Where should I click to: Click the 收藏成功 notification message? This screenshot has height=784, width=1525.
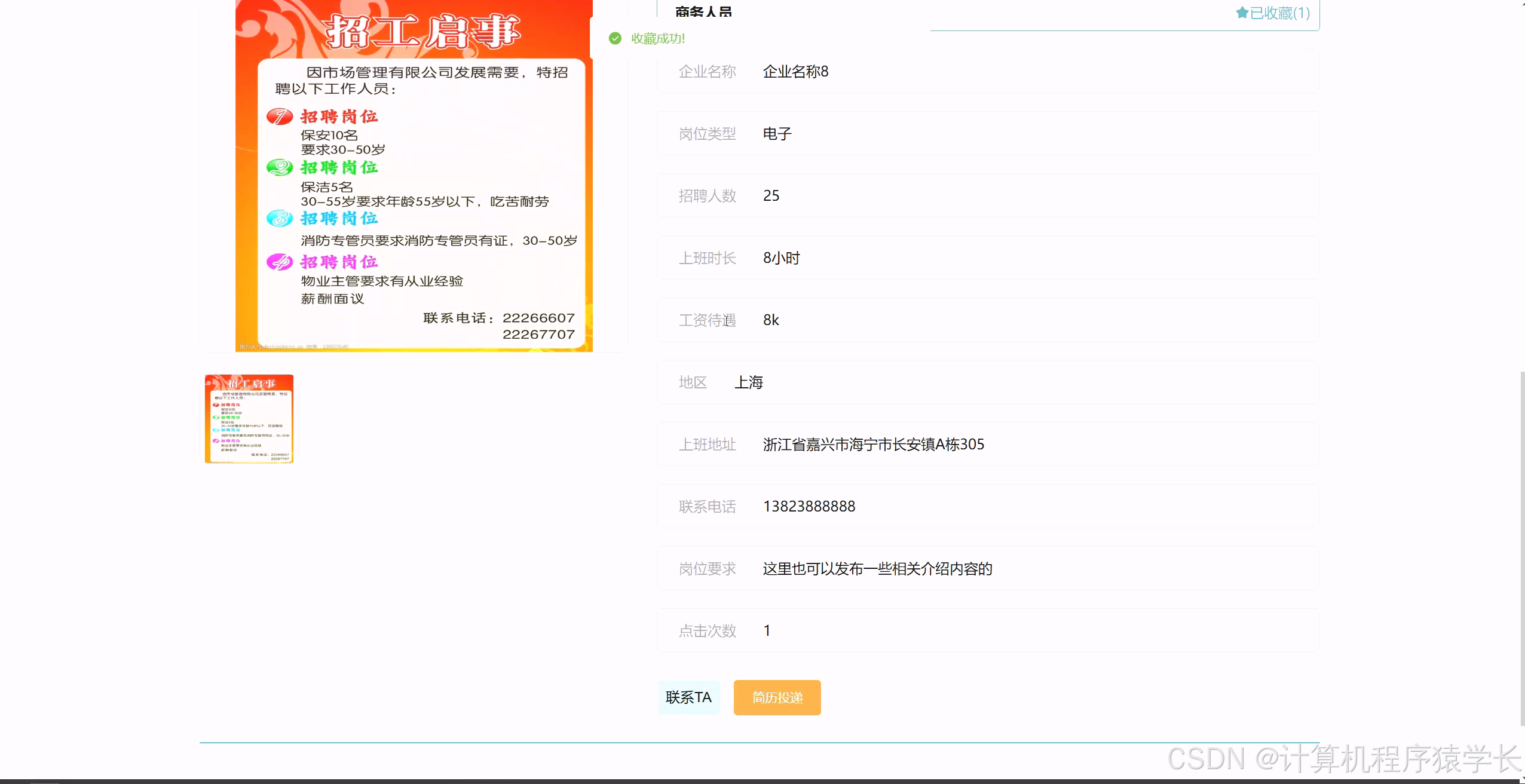point(657,38)
